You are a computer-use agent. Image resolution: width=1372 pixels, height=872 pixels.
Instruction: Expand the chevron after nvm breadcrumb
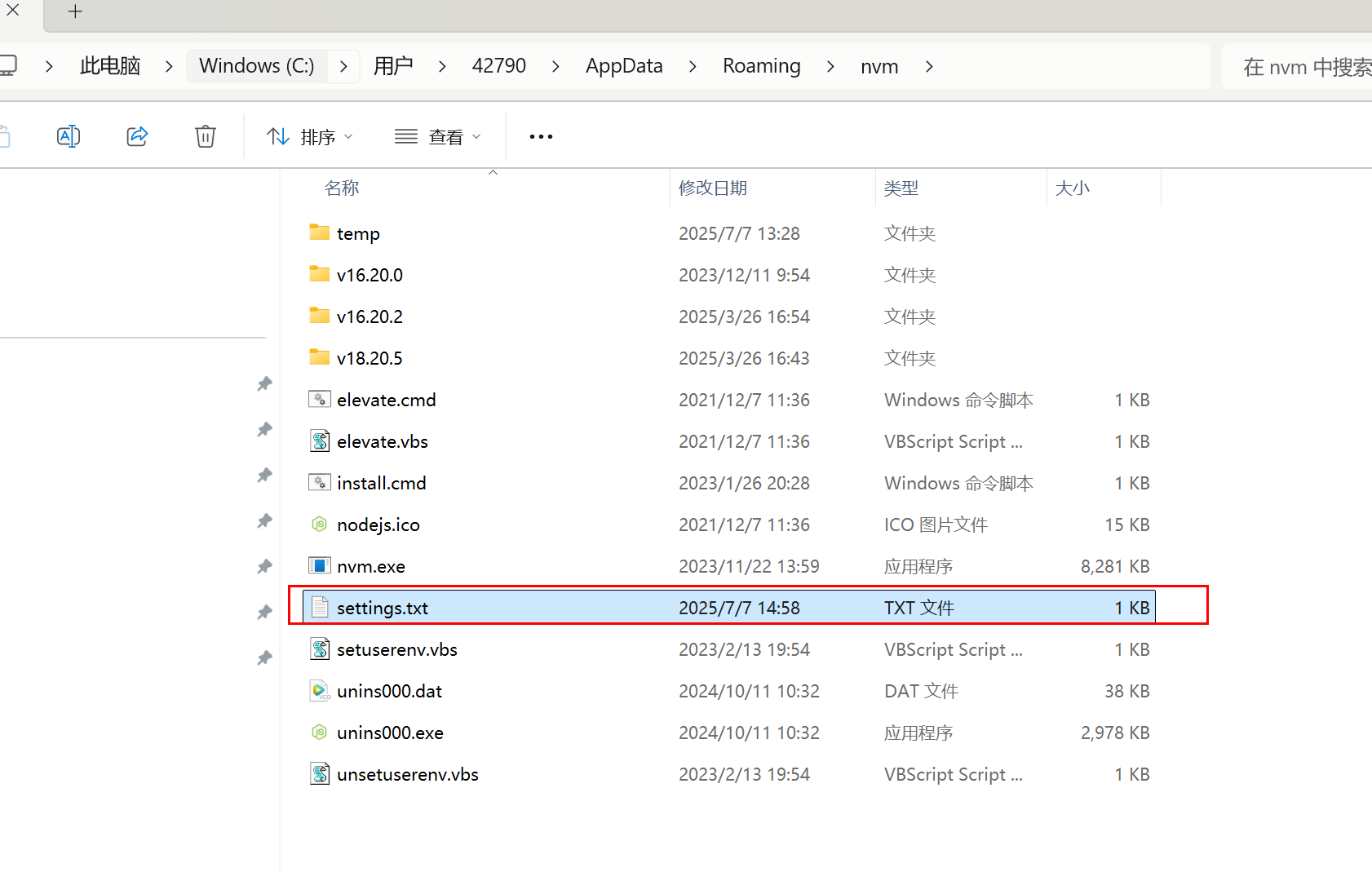[x=929, y=66]
